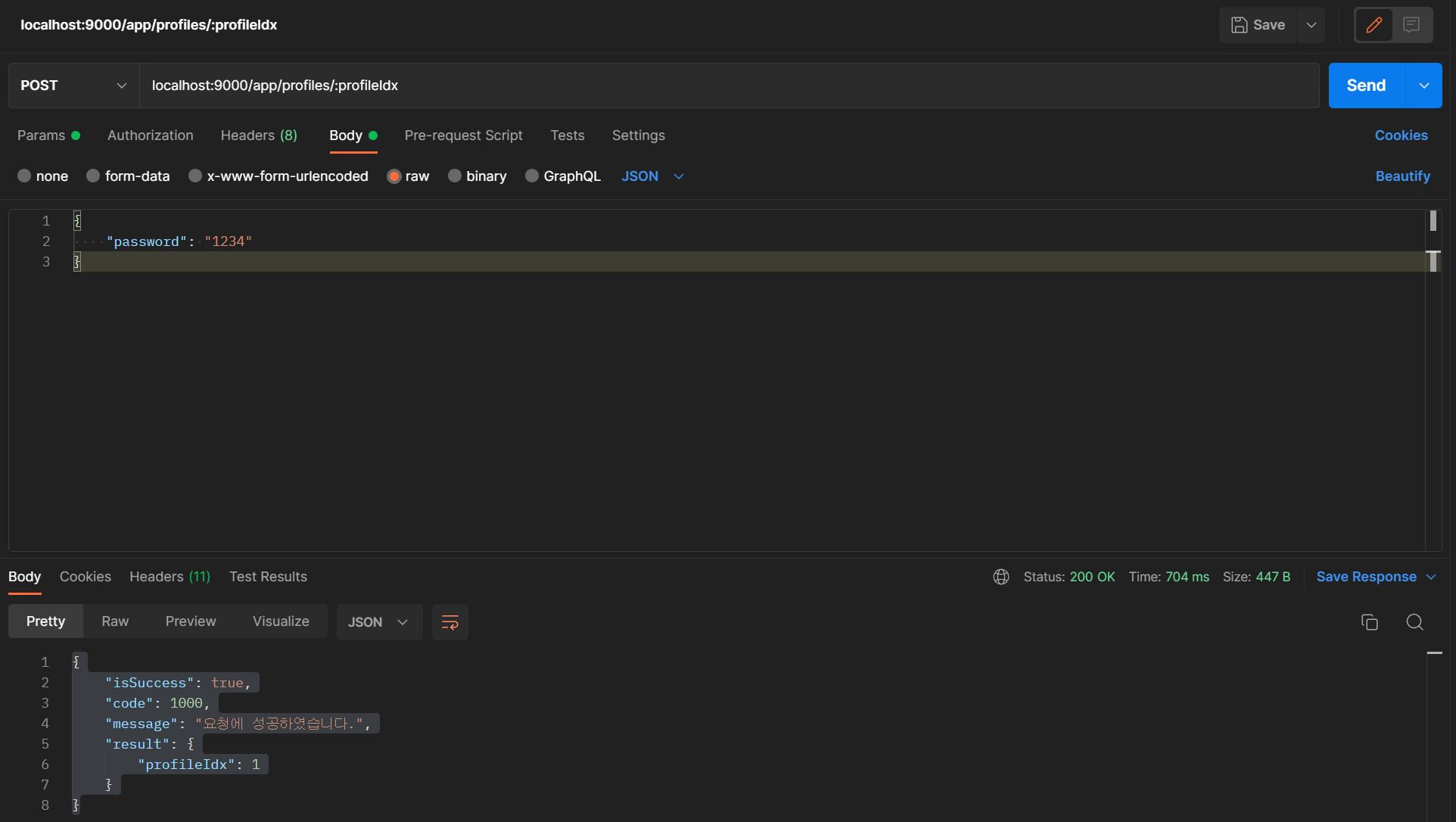Click the Save floppy disk icon
Viewport: 1456px width, 822px height.
pyautogui.click(x=1239, y=25)
